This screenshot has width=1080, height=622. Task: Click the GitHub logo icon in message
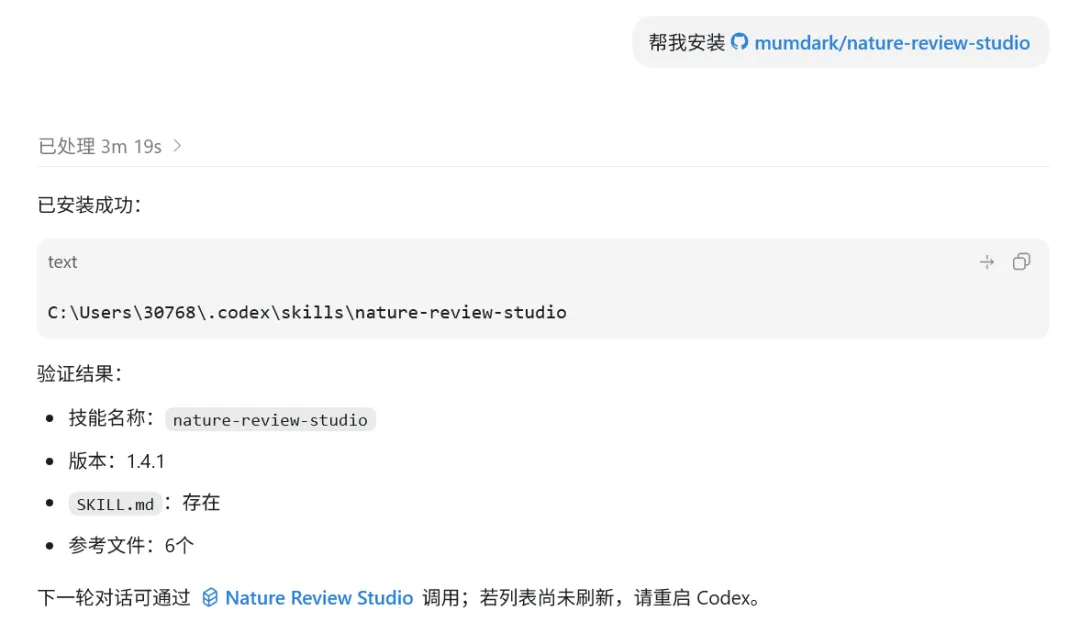(x=739, y=42)
